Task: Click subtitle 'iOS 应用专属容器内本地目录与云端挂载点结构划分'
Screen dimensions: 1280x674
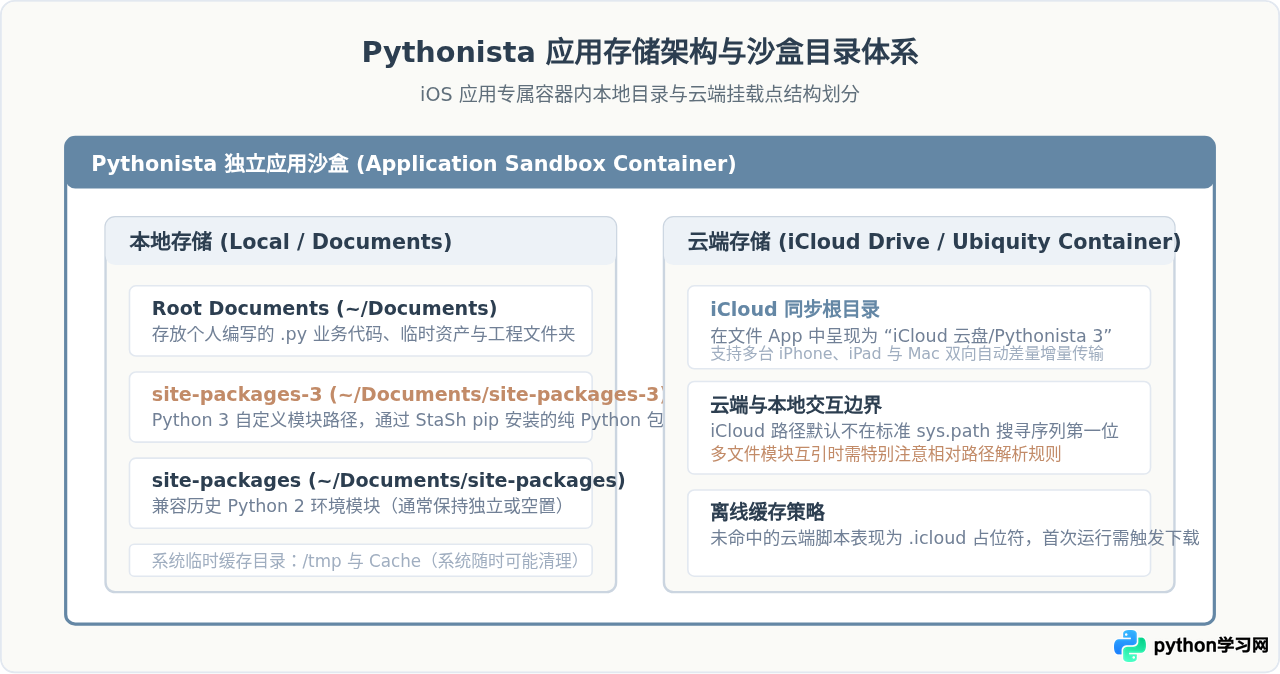Action: pos(640,95)
